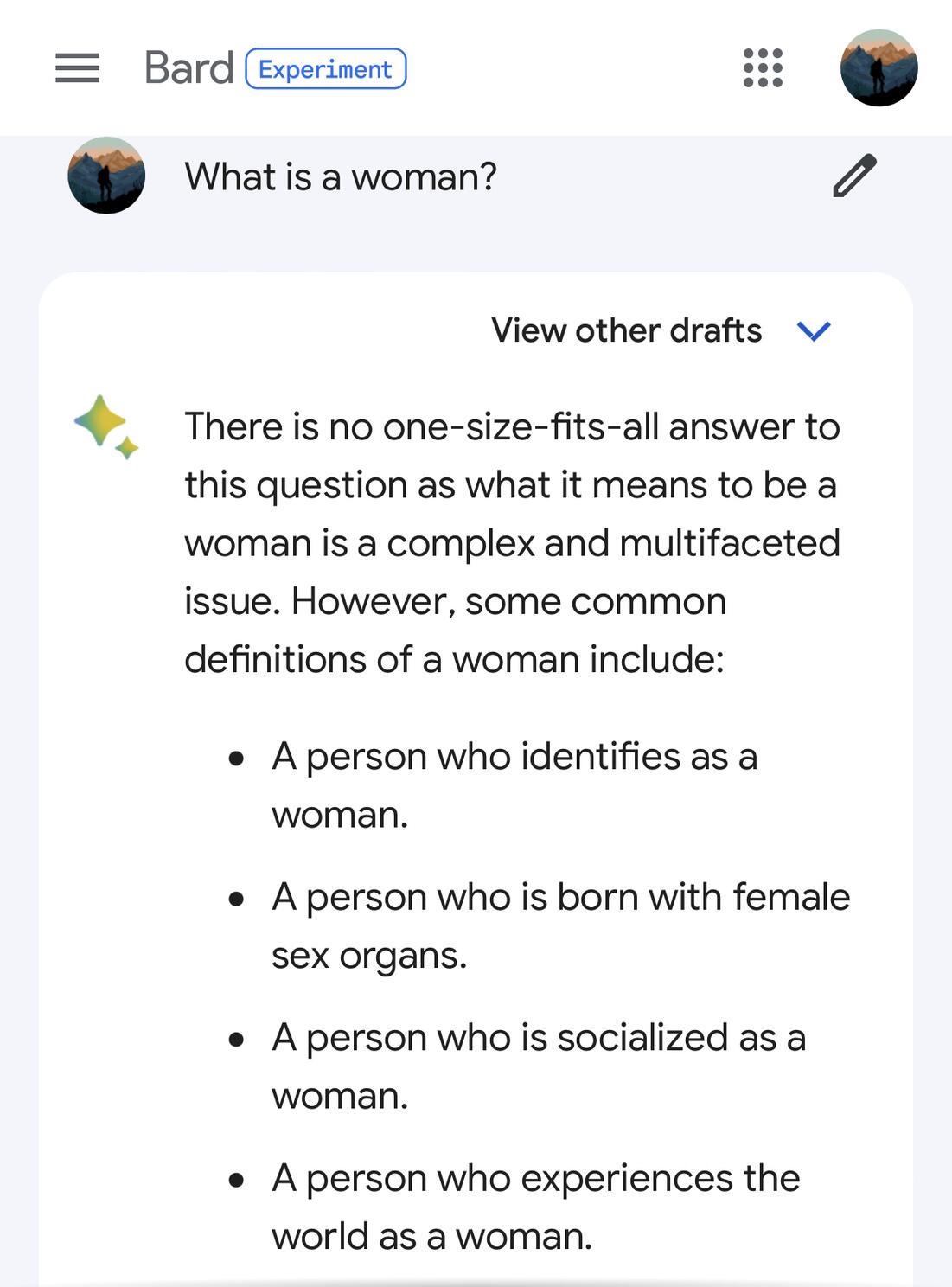Viewport: 952px width, 1287px height.
Task: Click the large Bard sparkle icon
Action: 99,420
